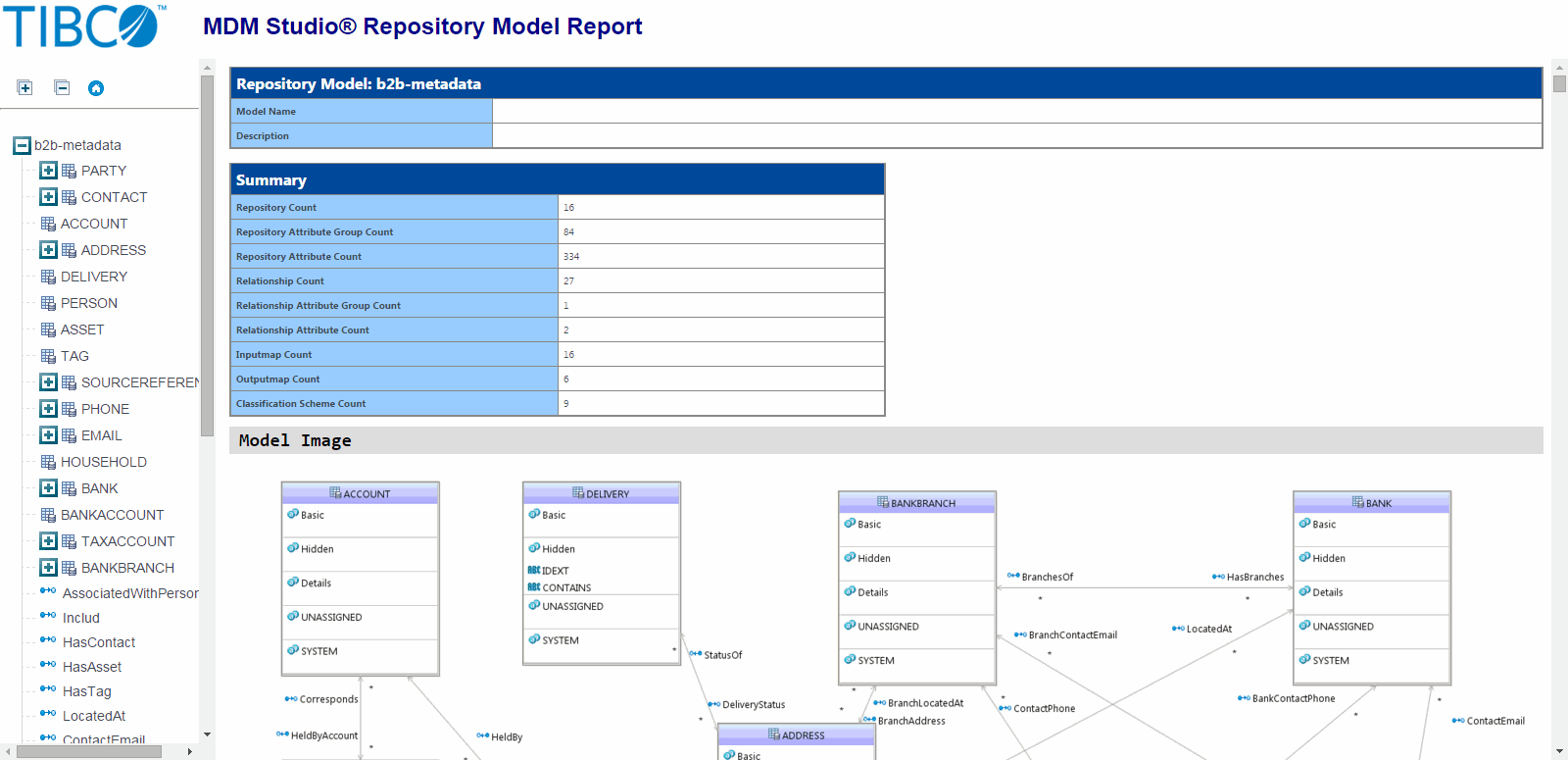Click the ASSET repository table icon
Viewport: 1568px width, 760px height.
[x=48, y=329]
